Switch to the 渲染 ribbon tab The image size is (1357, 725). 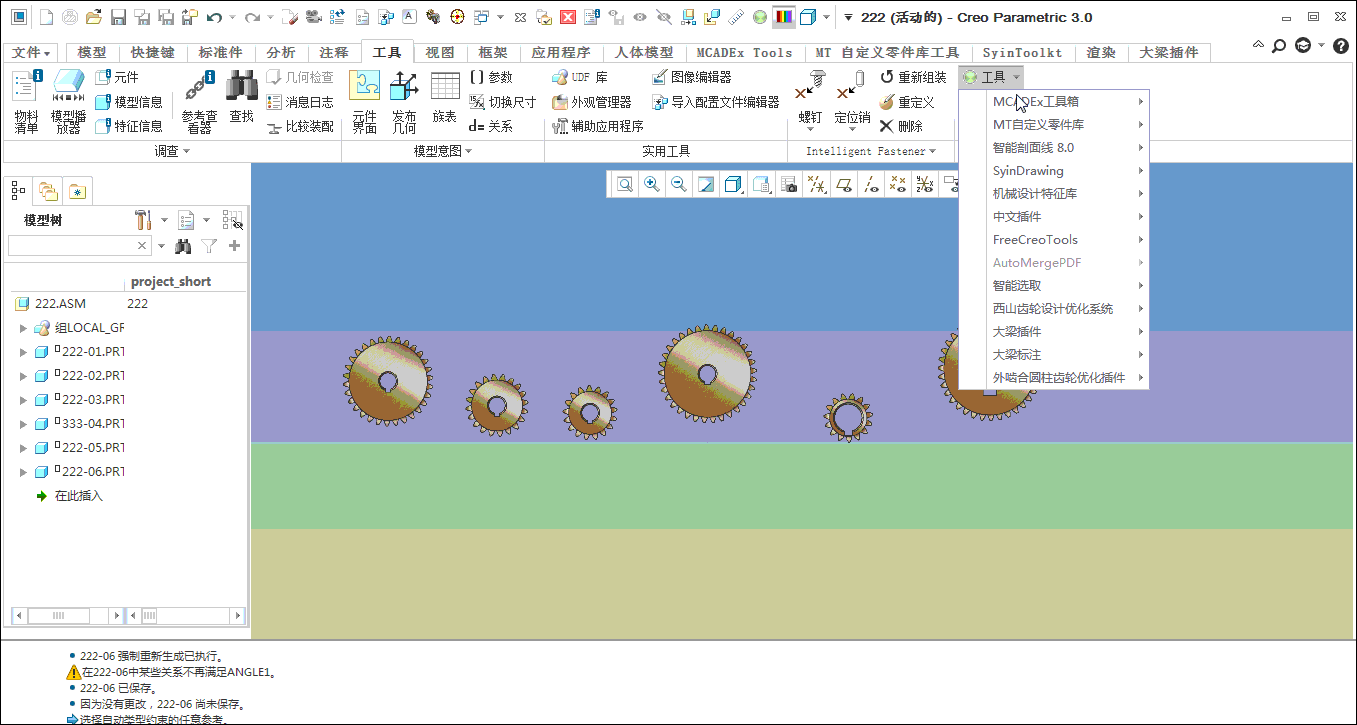point(1101,53)
